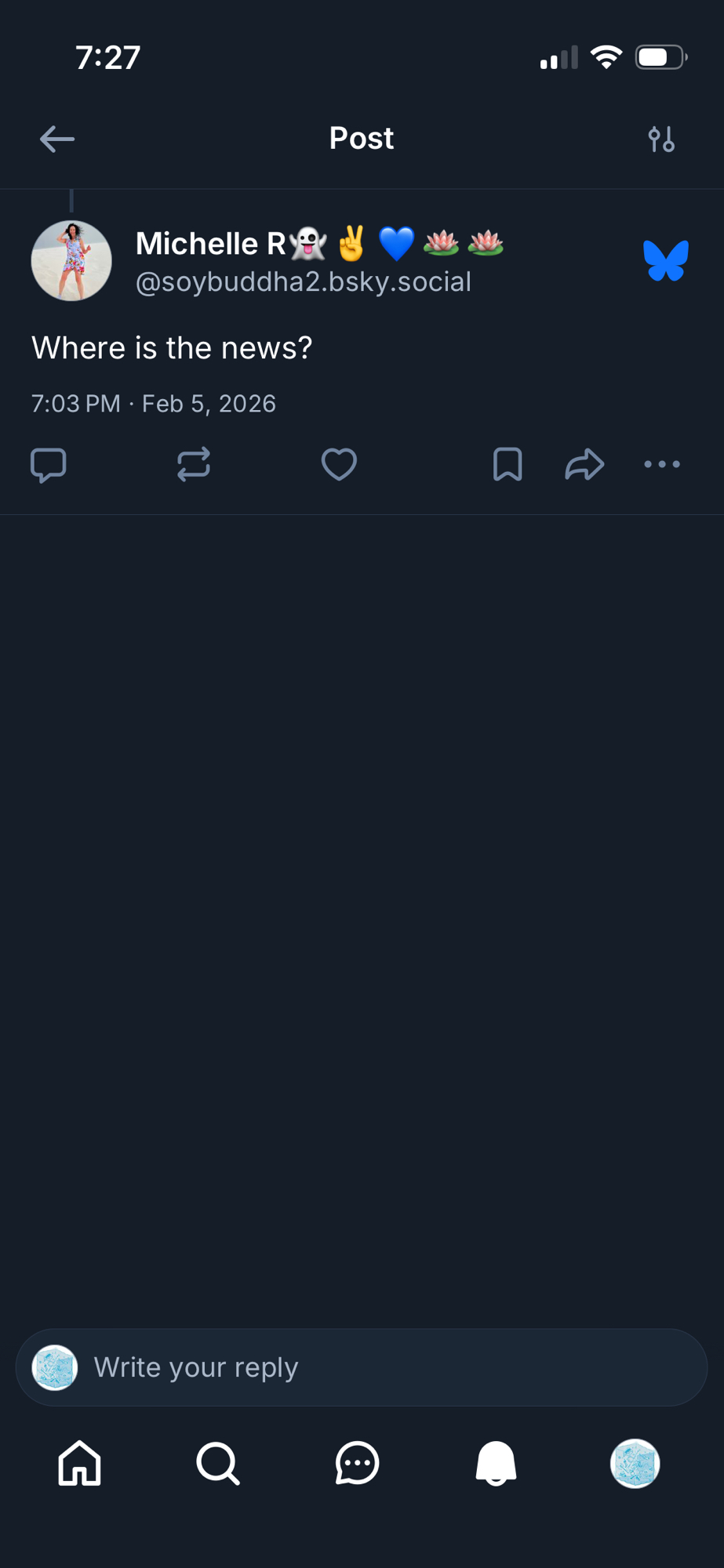Go to the Home tab
724x1568 pixels.
80,1463
